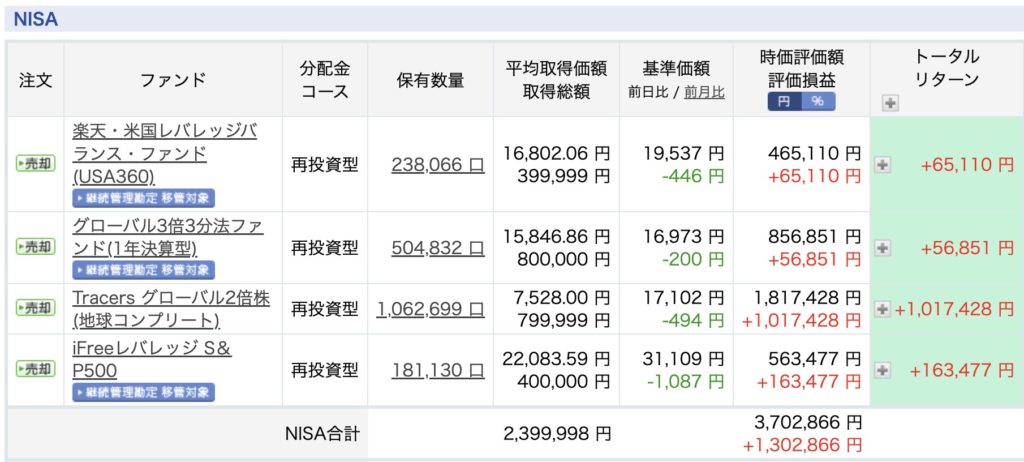The height and width of the screenshot is (462, 1024).
Task: Expand total return details for +65,110 円 row
Action: tap(882, 165)
